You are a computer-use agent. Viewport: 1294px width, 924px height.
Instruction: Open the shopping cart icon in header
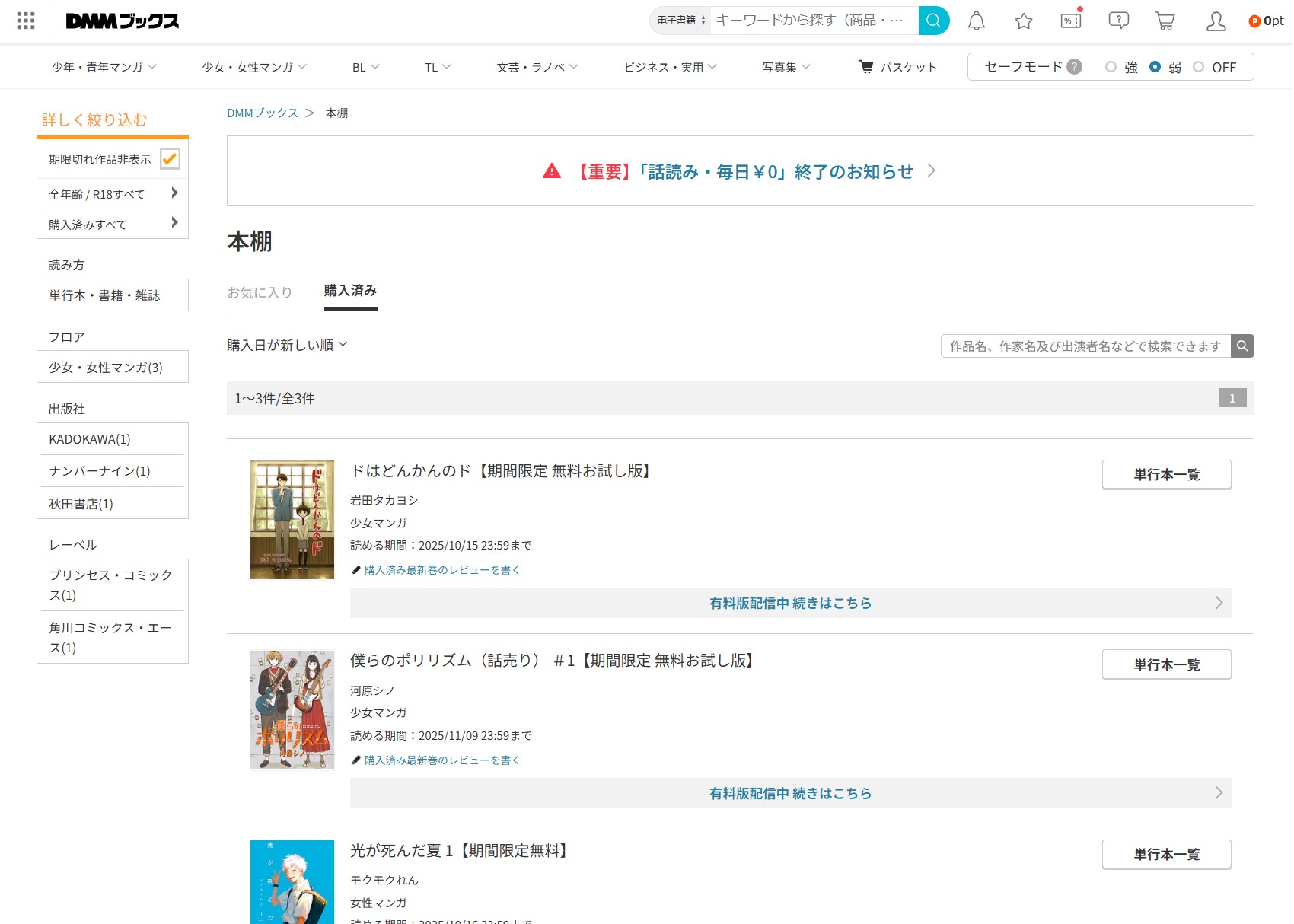[x=1165, y=21]
